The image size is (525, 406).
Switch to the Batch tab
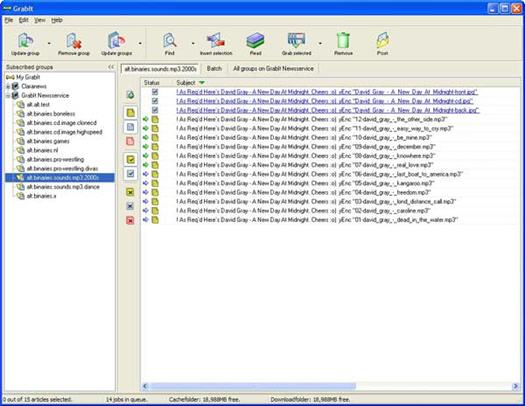point(214,69)
